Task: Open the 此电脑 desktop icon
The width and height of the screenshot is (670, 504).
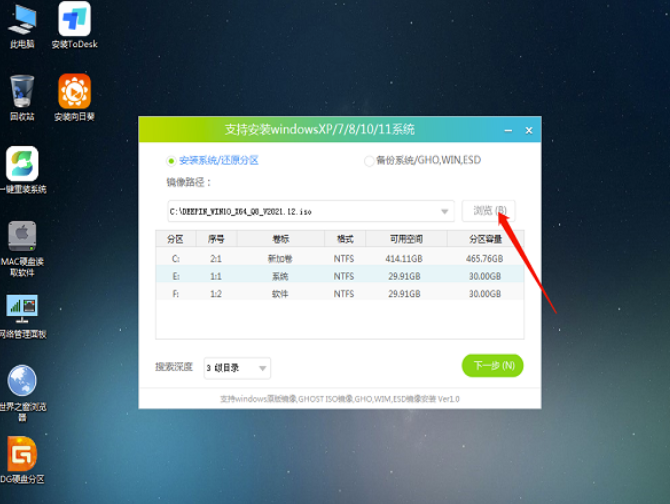Action: pyautogui.click(x=22, y=26)
